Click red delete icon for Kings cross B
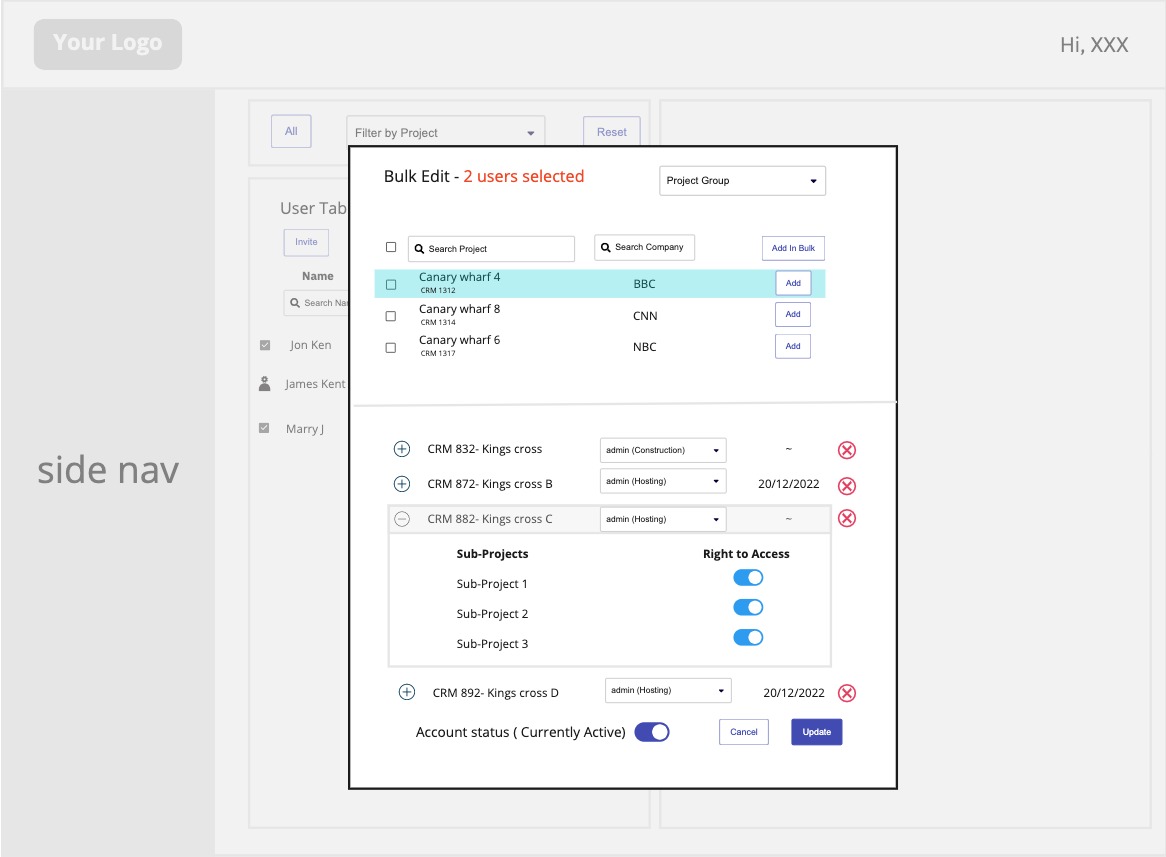 [846, 486]
